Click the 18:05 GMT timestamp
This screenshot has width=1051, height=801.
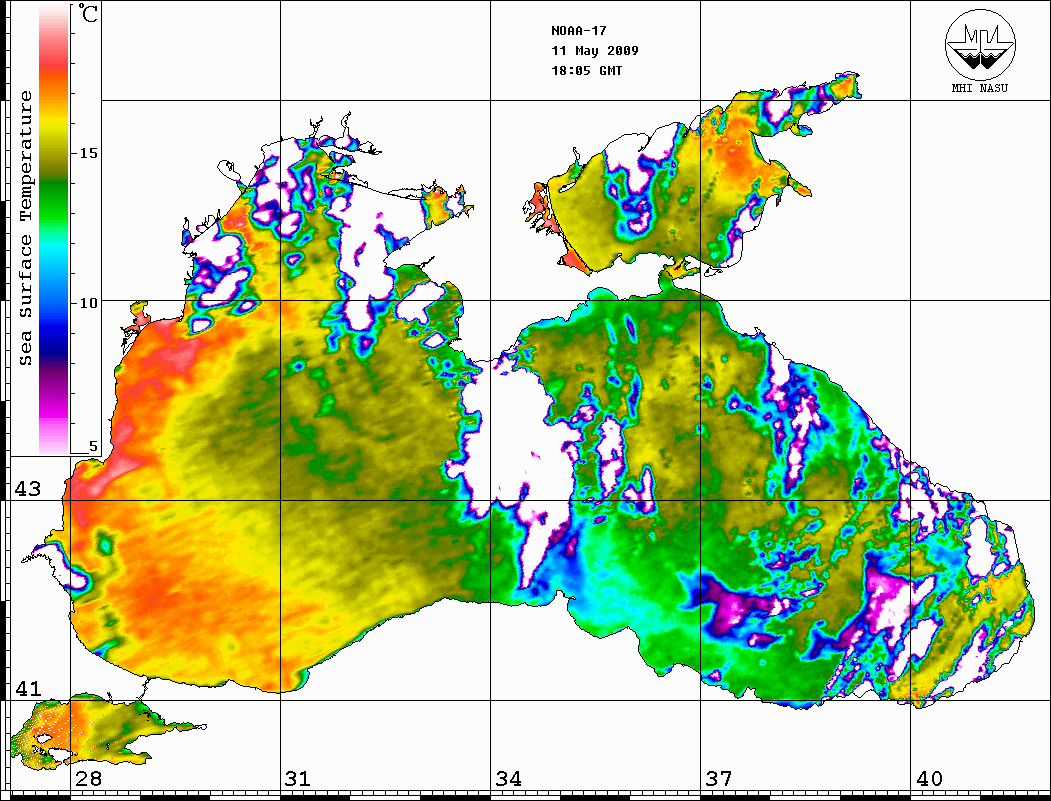click(586, 71)
